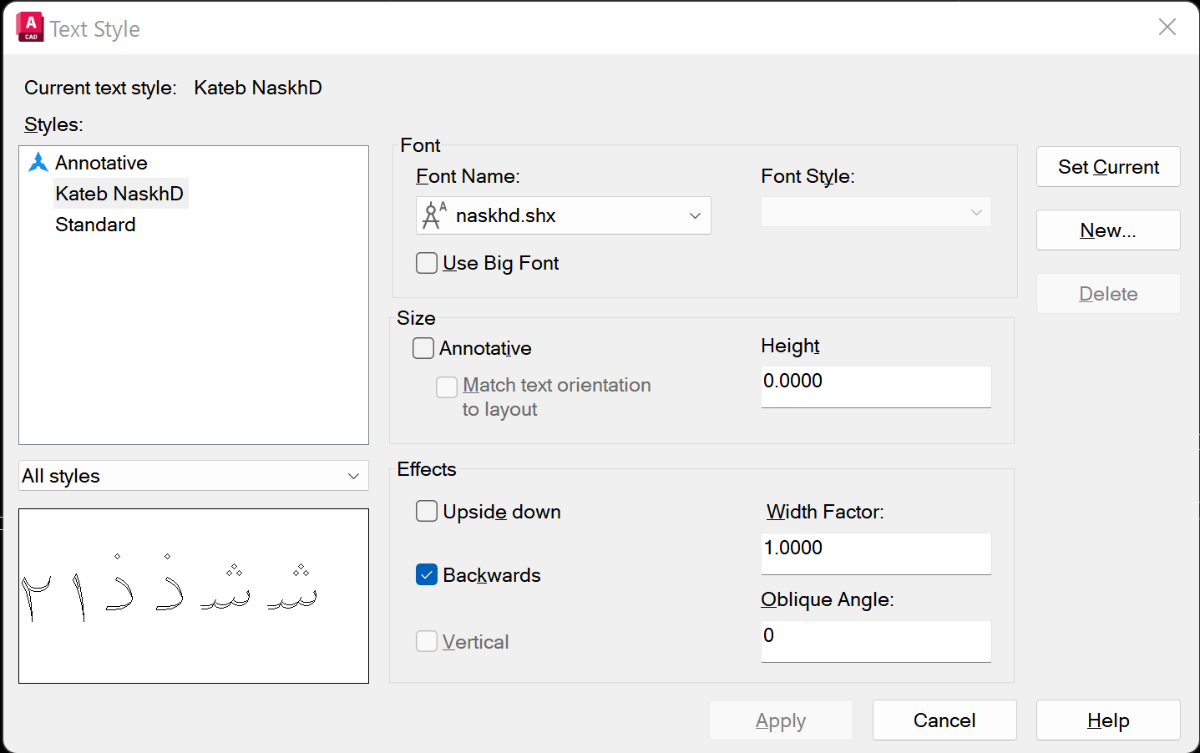
Task: Close the Text Style dialog
Action: click(x=1167, y=27)
